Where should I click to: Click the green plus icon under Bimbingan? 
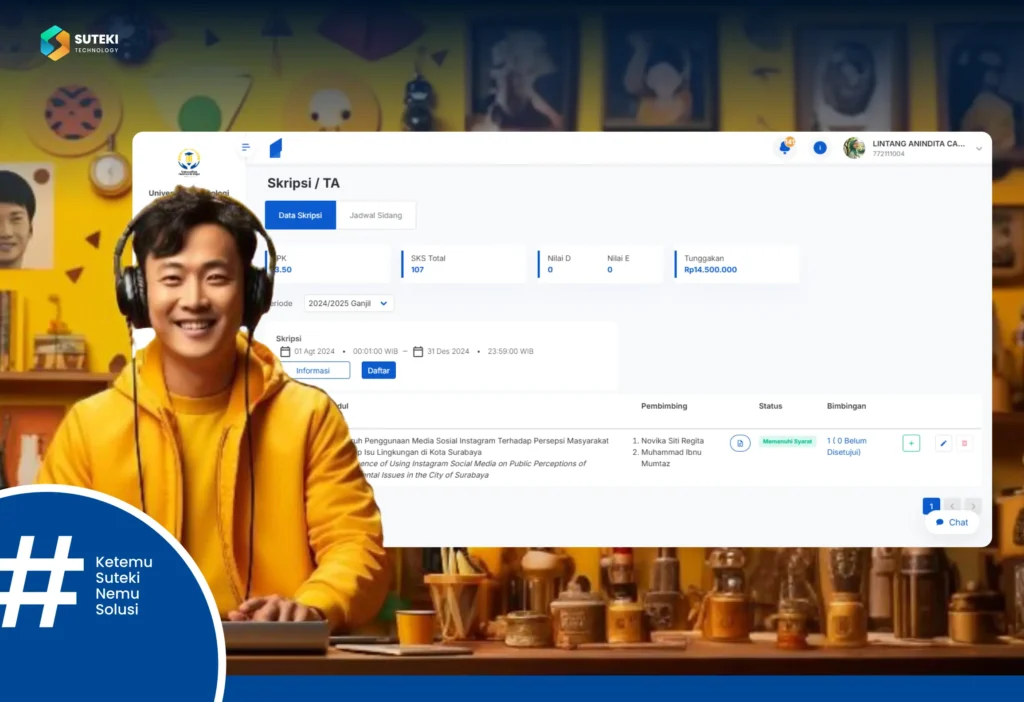[910, 441]
